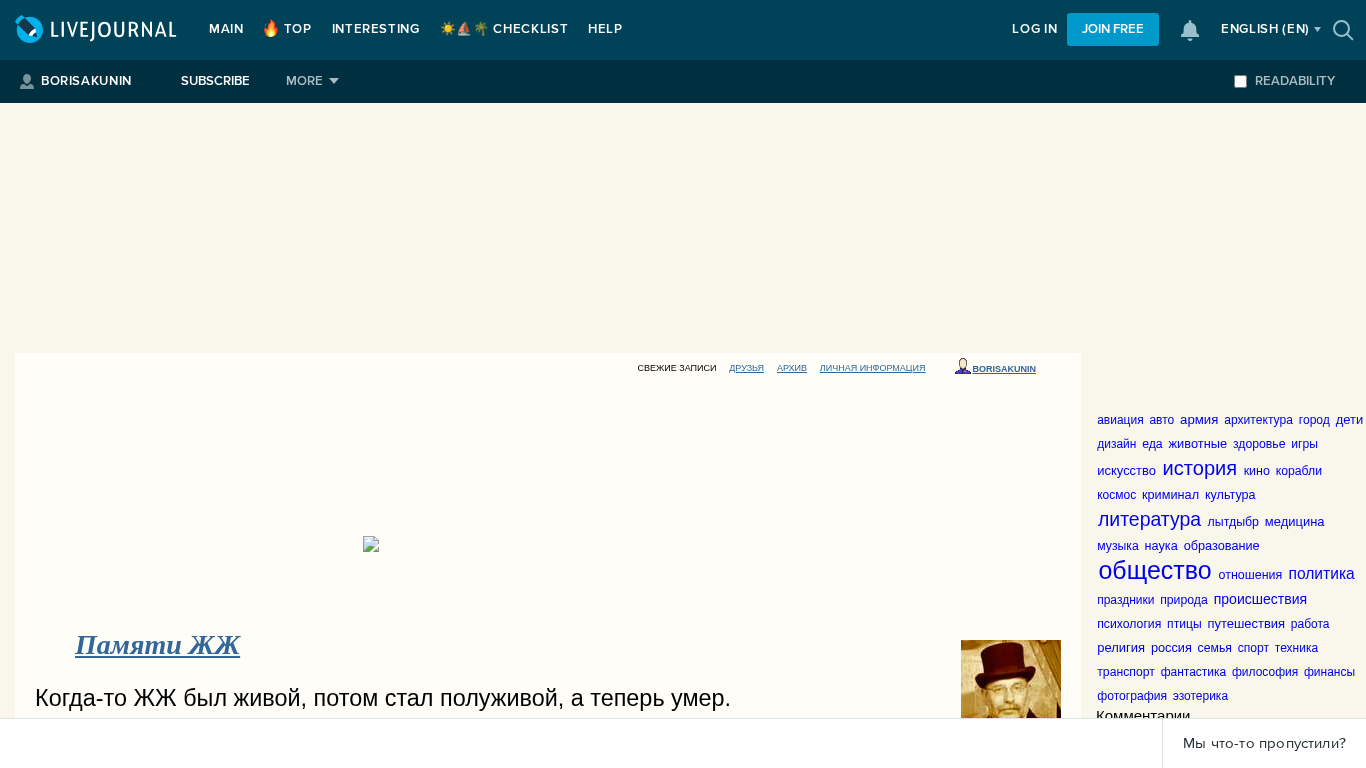1366x768 pixels.
Task: Open the Друзья link
Action: pos(746,368)
